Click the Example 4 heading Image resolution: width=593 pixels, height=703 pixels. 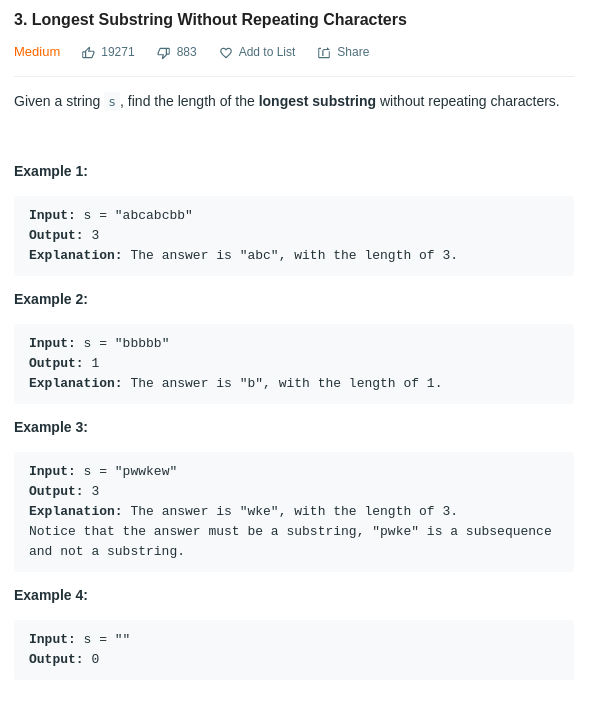pyautogui.click(x=51, y=595)
